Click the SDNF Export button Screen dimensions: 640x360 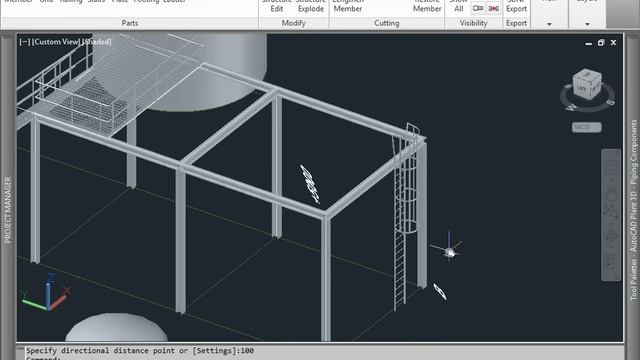tap(516, 5)
